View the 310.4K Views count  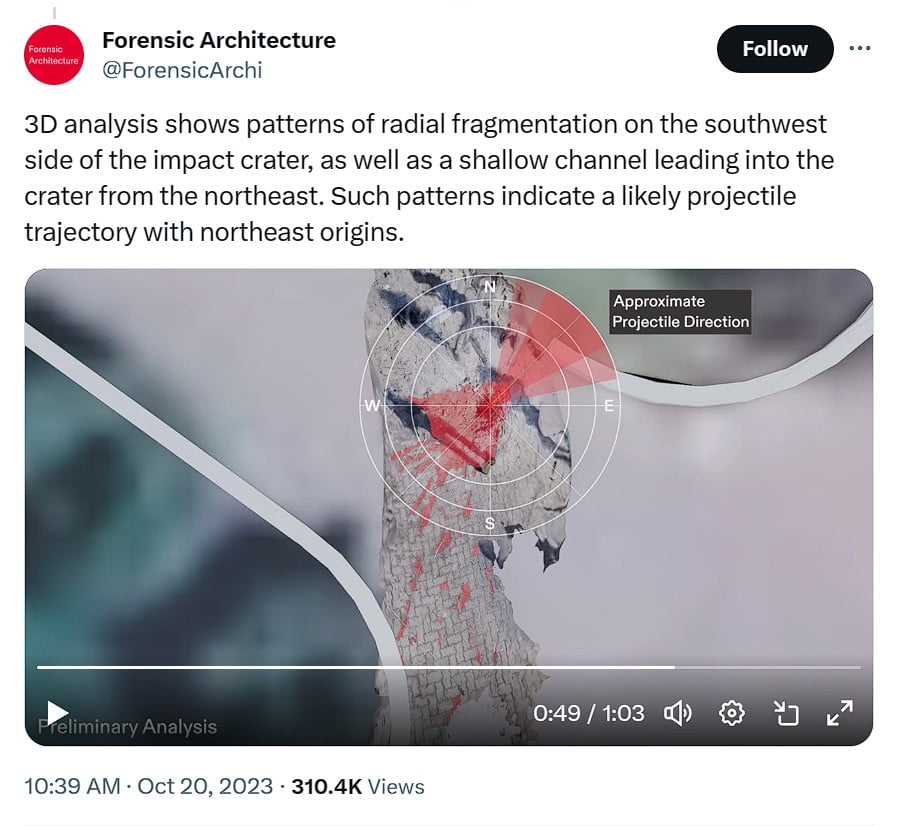358,786
